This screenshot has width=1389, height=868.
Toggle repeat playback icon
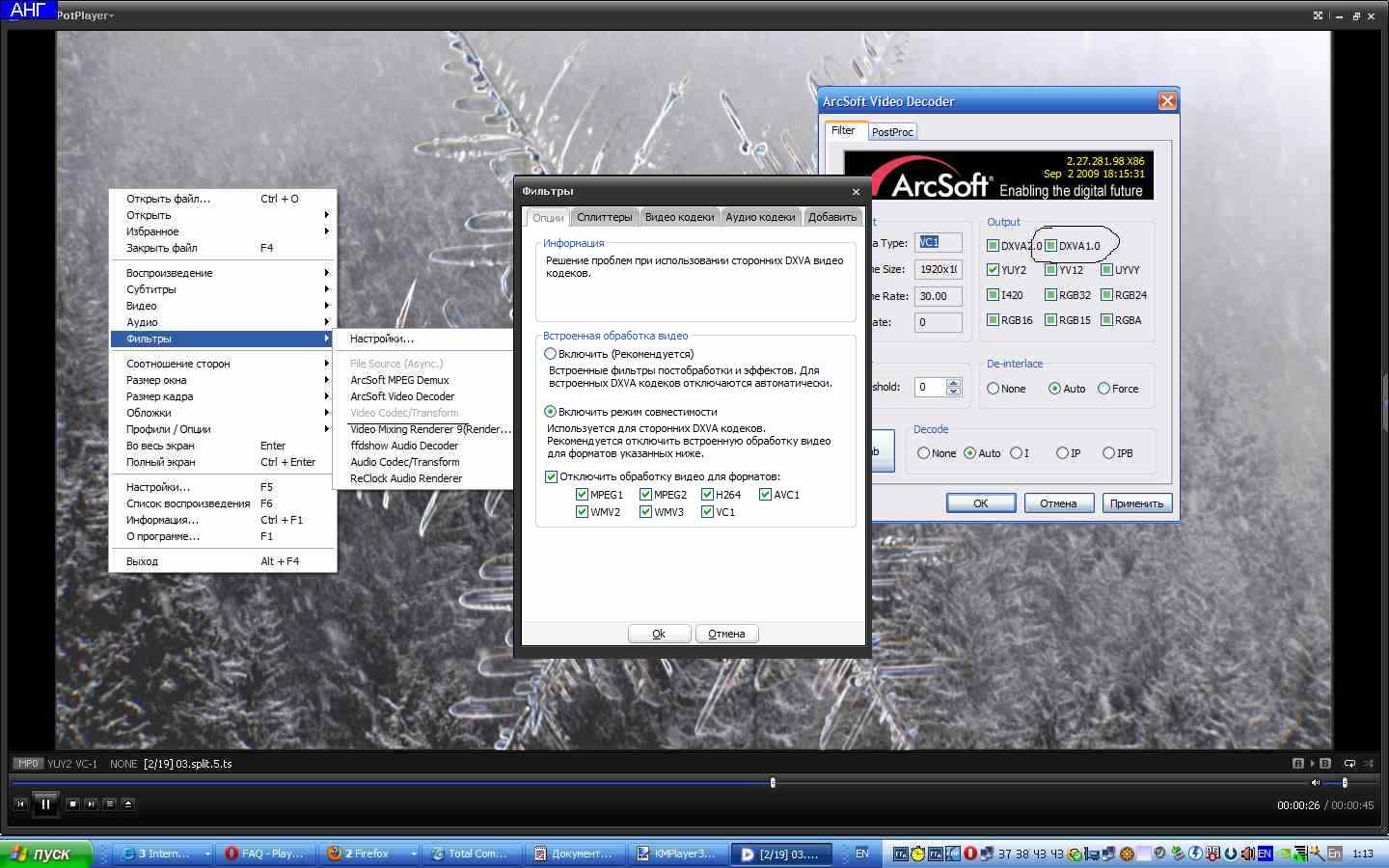pyautogui.click(x=1349, y=763)
